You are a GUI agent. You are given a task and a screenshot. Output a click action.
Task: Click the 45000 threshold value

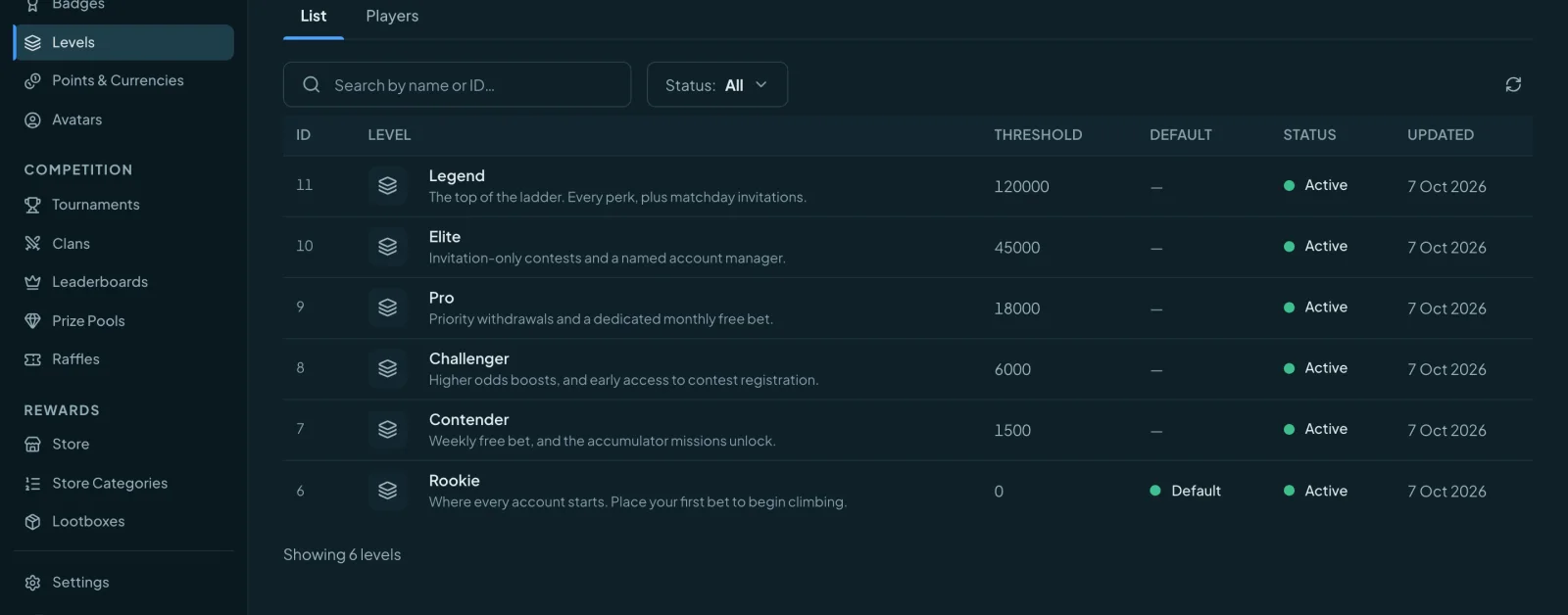coord(1017,248)
